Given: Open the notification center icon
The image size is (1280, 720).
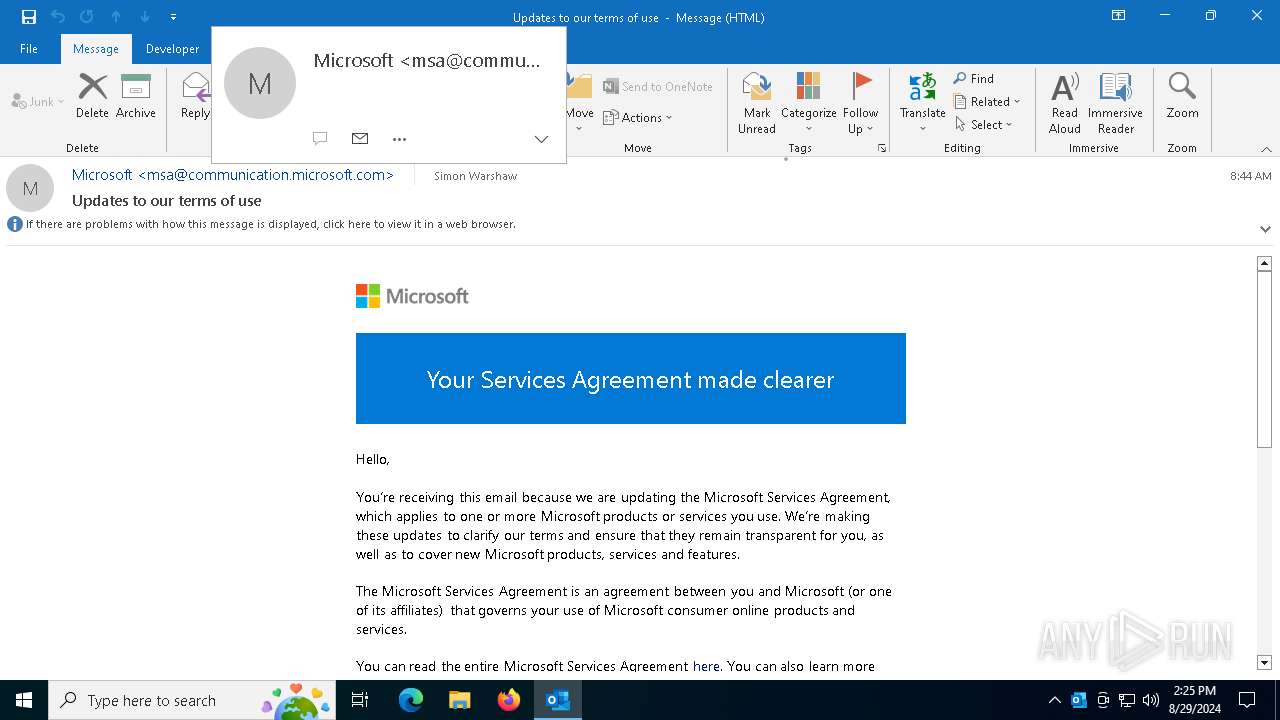Looking at the screenshot, I should point(1247,700).
